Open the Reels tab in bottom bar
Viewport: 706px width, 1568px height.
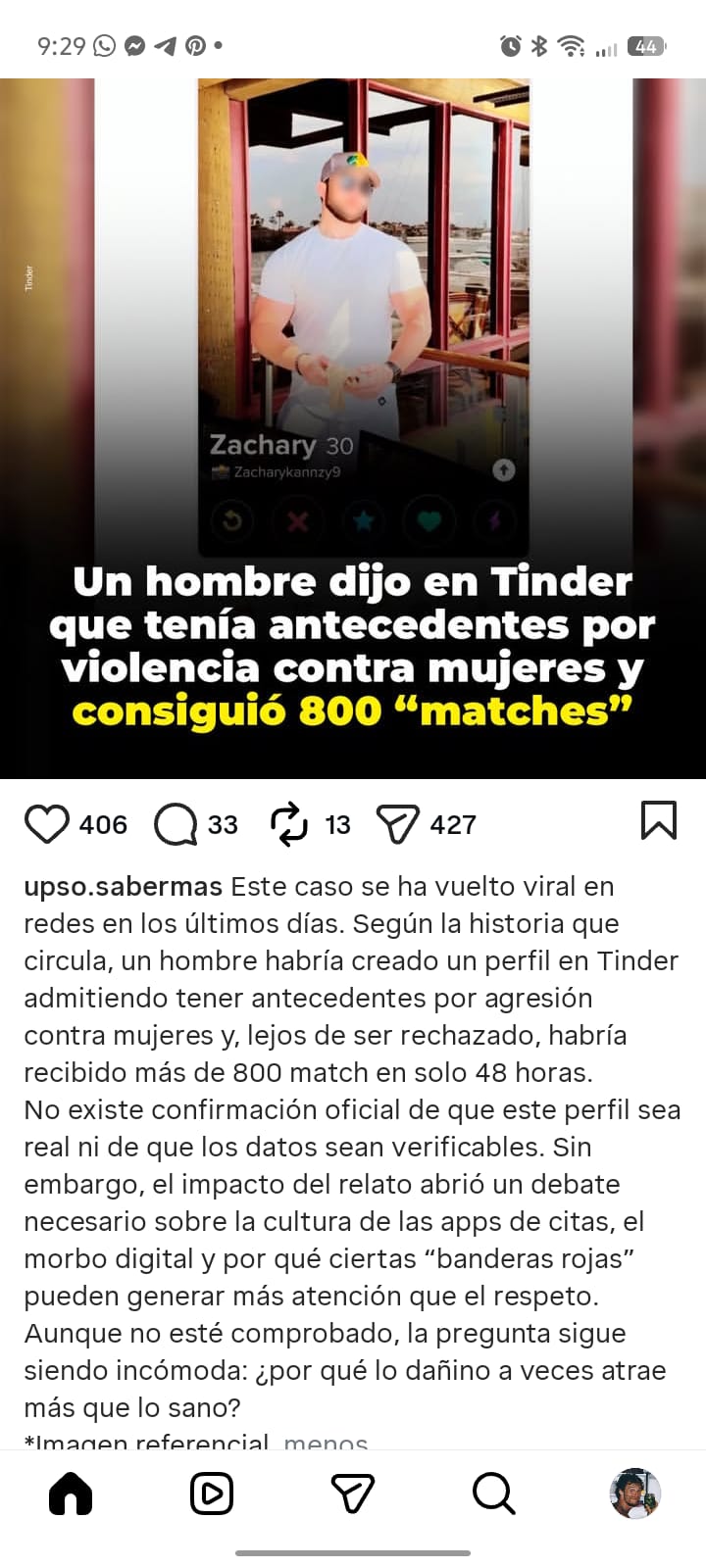pyautogui.click(x=212, y=1494)
